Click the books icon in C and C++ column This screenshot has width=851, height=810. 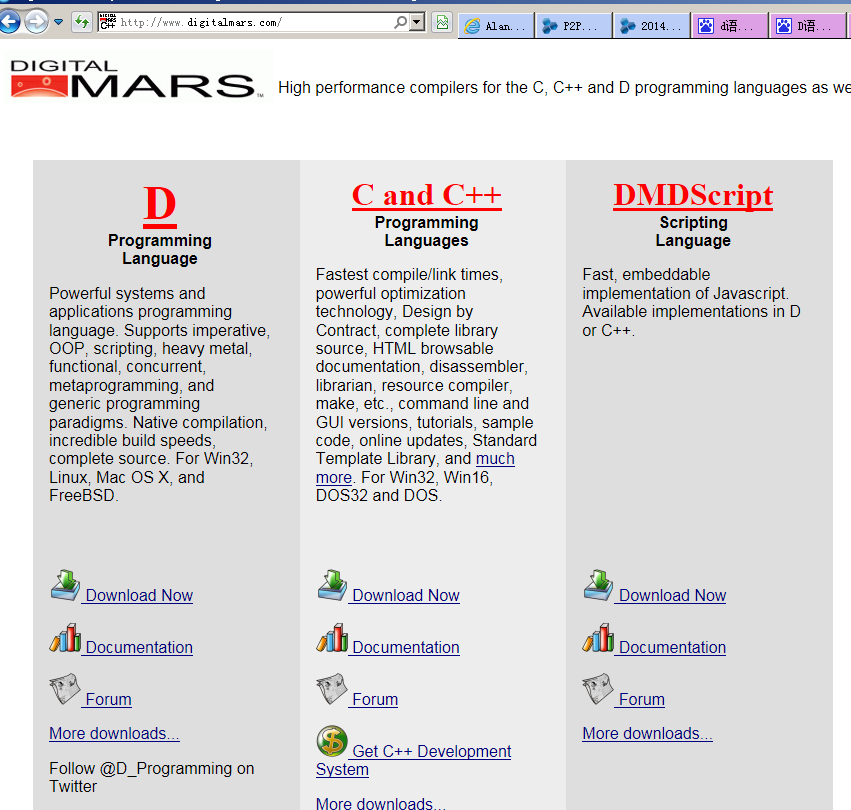tap(332, 638)
